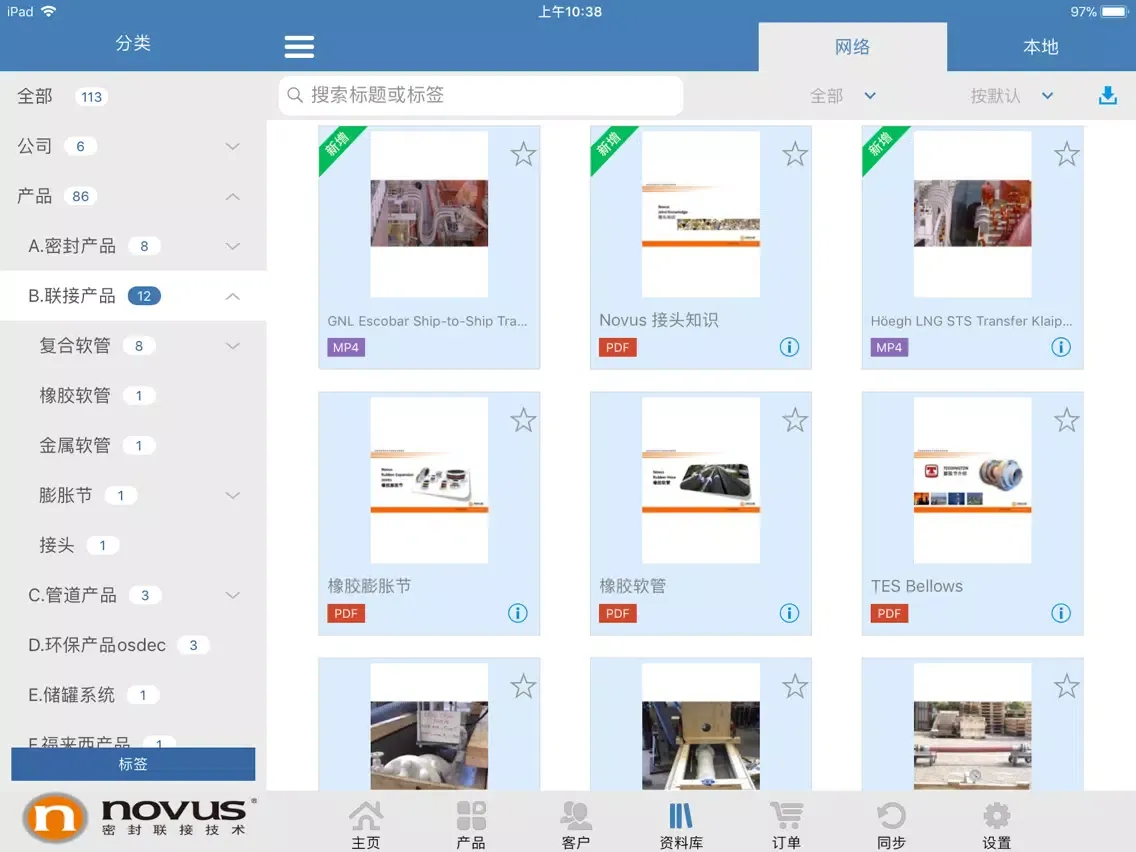
Task: Click the search title or tag field
Action: pyautogui.click(x=481, y=95)
